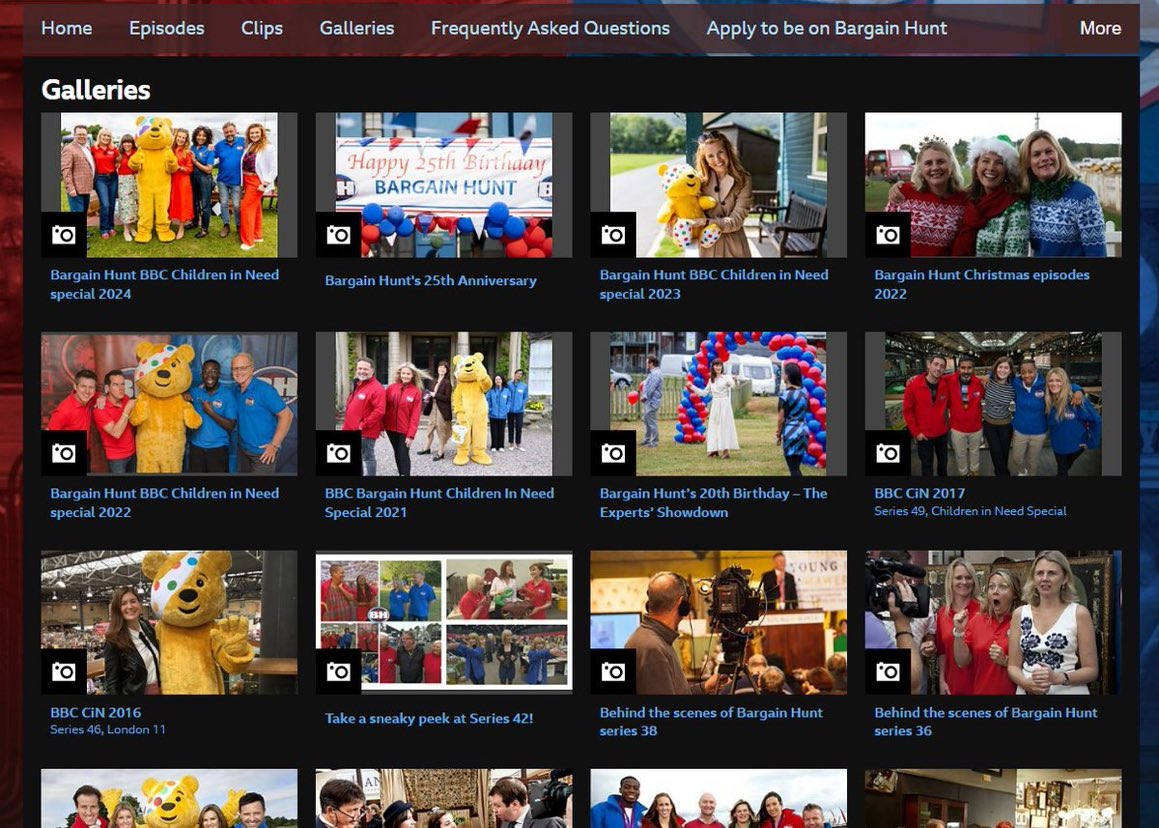1159x828 pixels.
Task: Open the Episodes section
Action: tap(166, 28)
